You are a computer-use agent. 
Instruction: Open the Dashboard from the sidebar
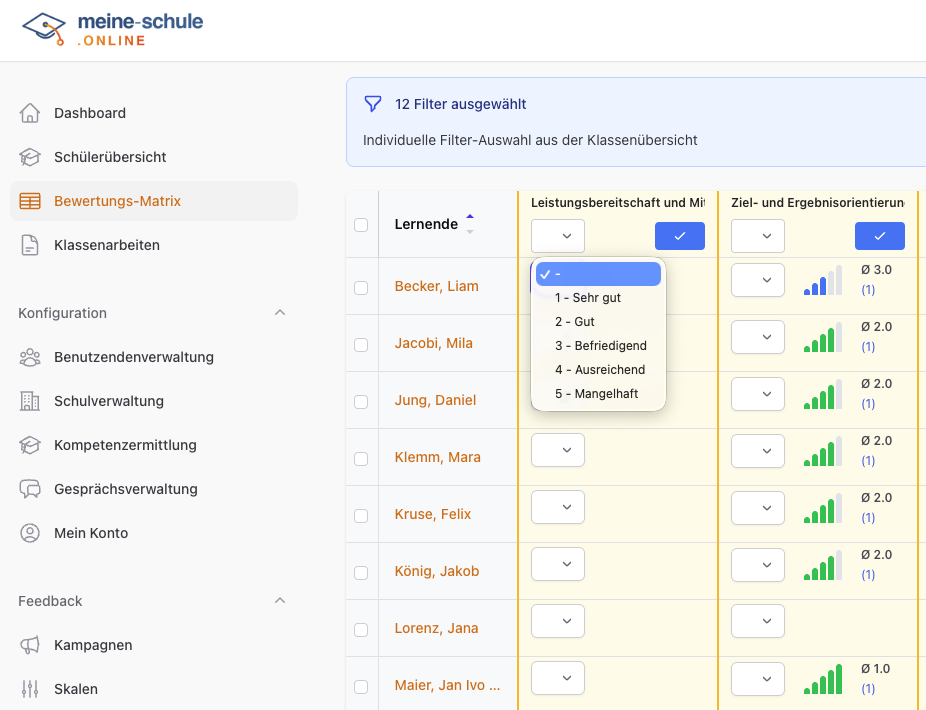coord(30,113)
